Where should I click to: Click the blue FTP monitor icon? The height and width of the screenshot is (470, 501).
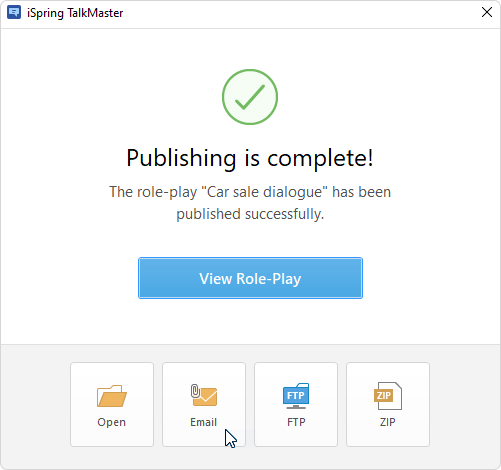pos(296,396)
